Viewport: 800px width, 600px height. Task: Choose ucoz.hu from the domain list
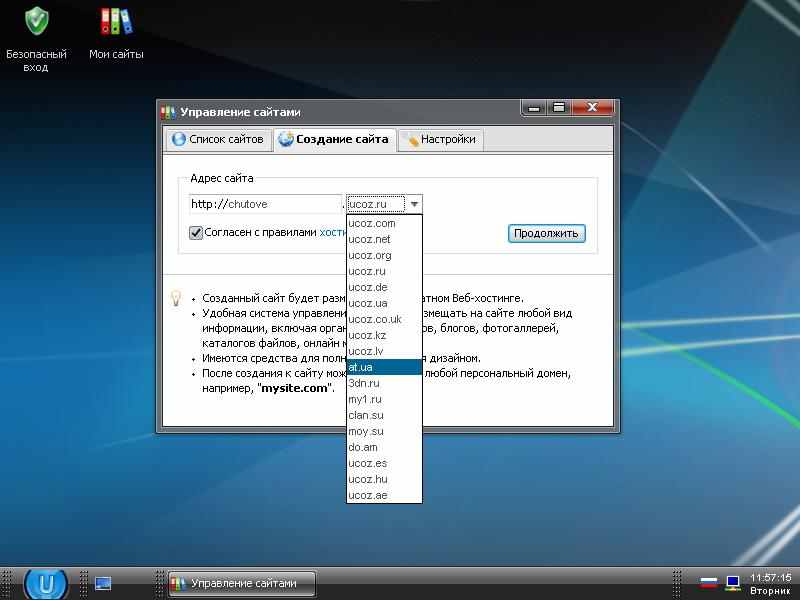point(384,479)
